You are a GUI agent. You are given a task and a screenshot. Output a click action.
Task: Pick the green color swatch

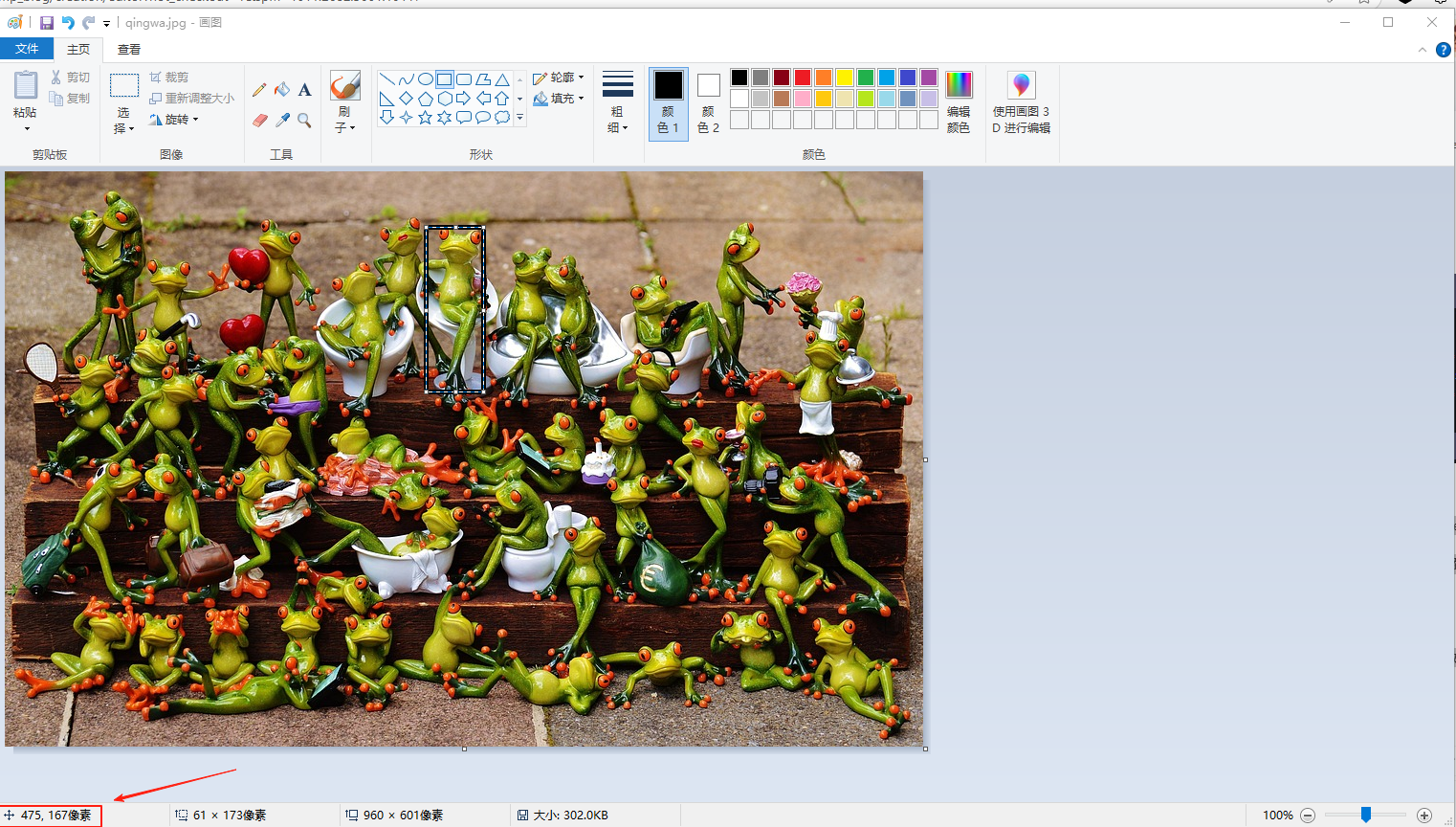click(866, 78)
